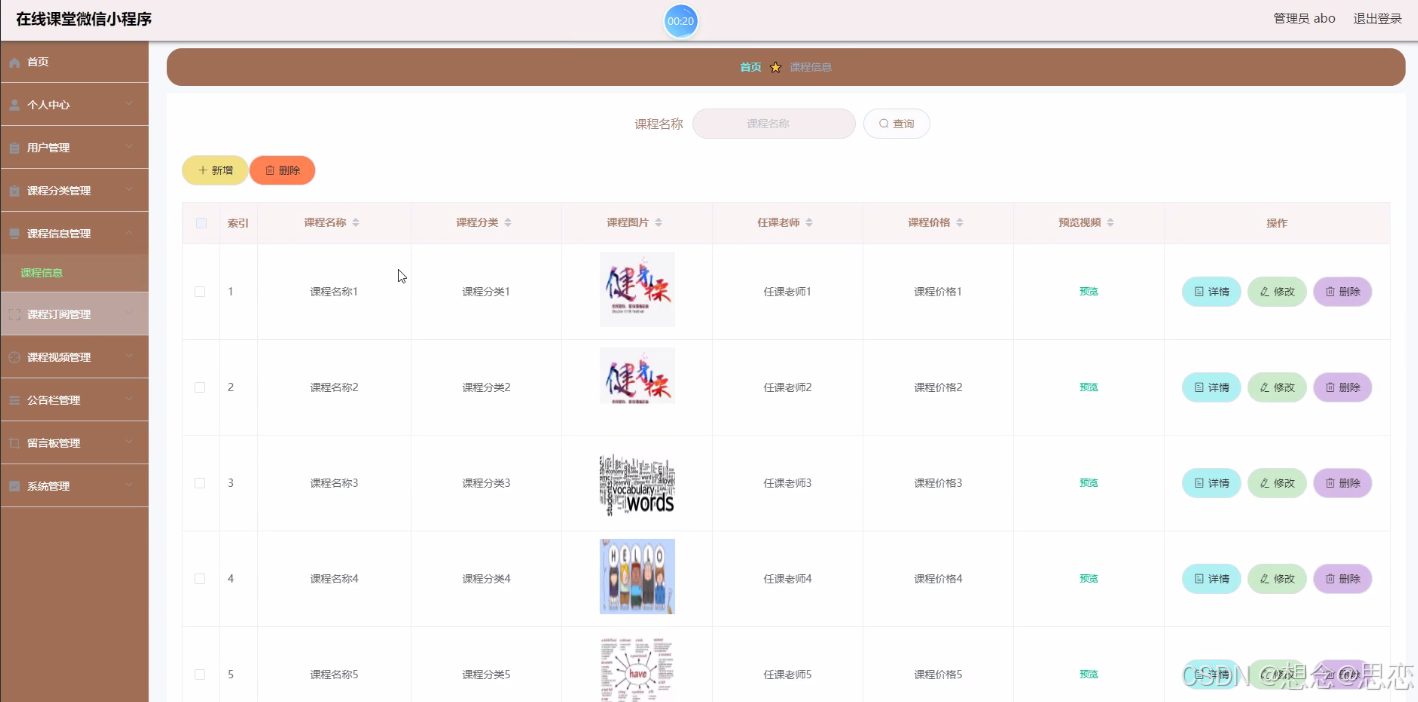Click the 课程价格3 cell
Viewport: 1418px width, 702px height.
[938, 483]
